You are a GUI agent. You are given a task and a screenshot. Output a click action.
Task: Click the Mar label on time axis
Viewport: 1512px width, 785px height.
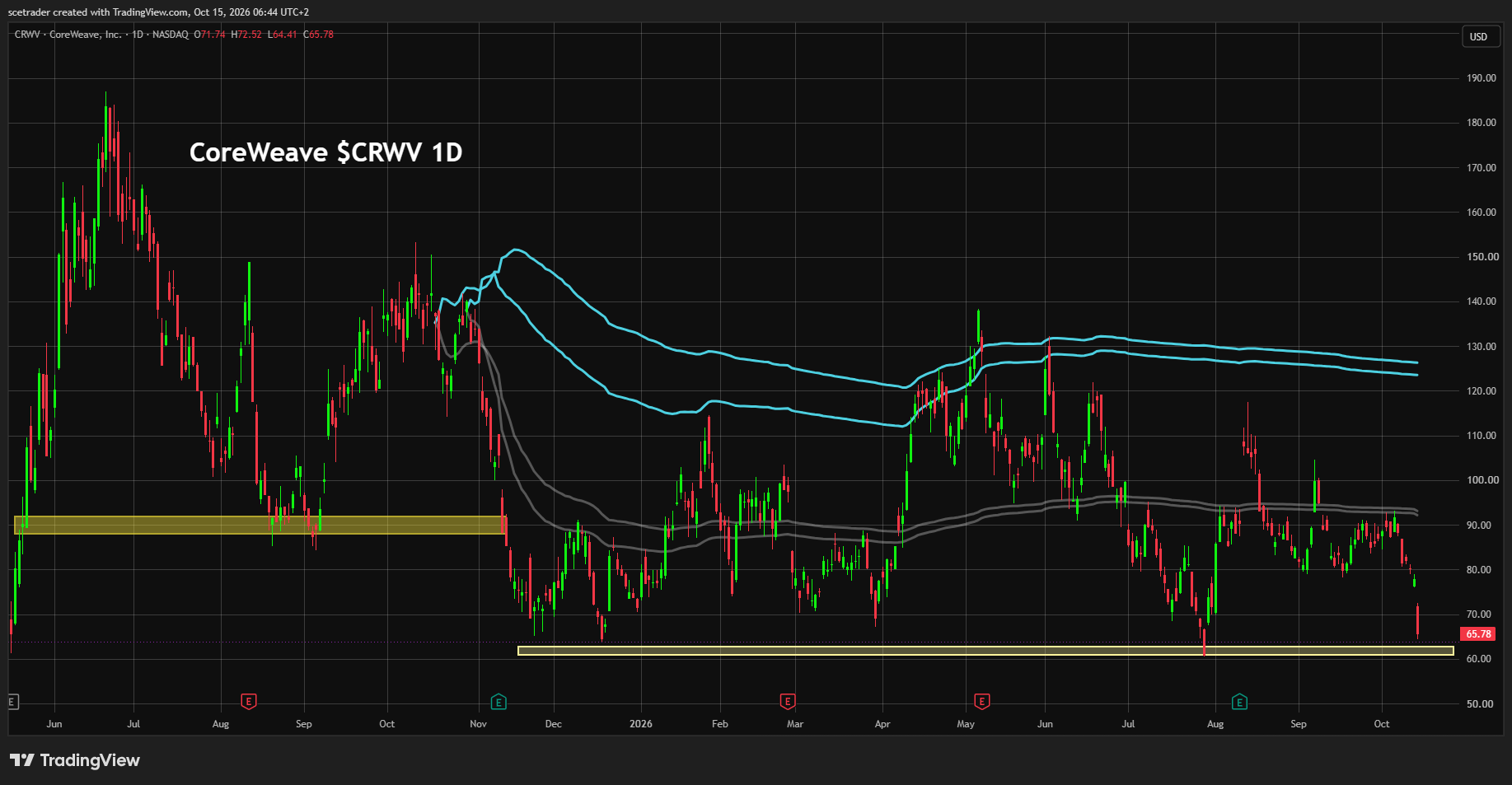tap(794, 724)
